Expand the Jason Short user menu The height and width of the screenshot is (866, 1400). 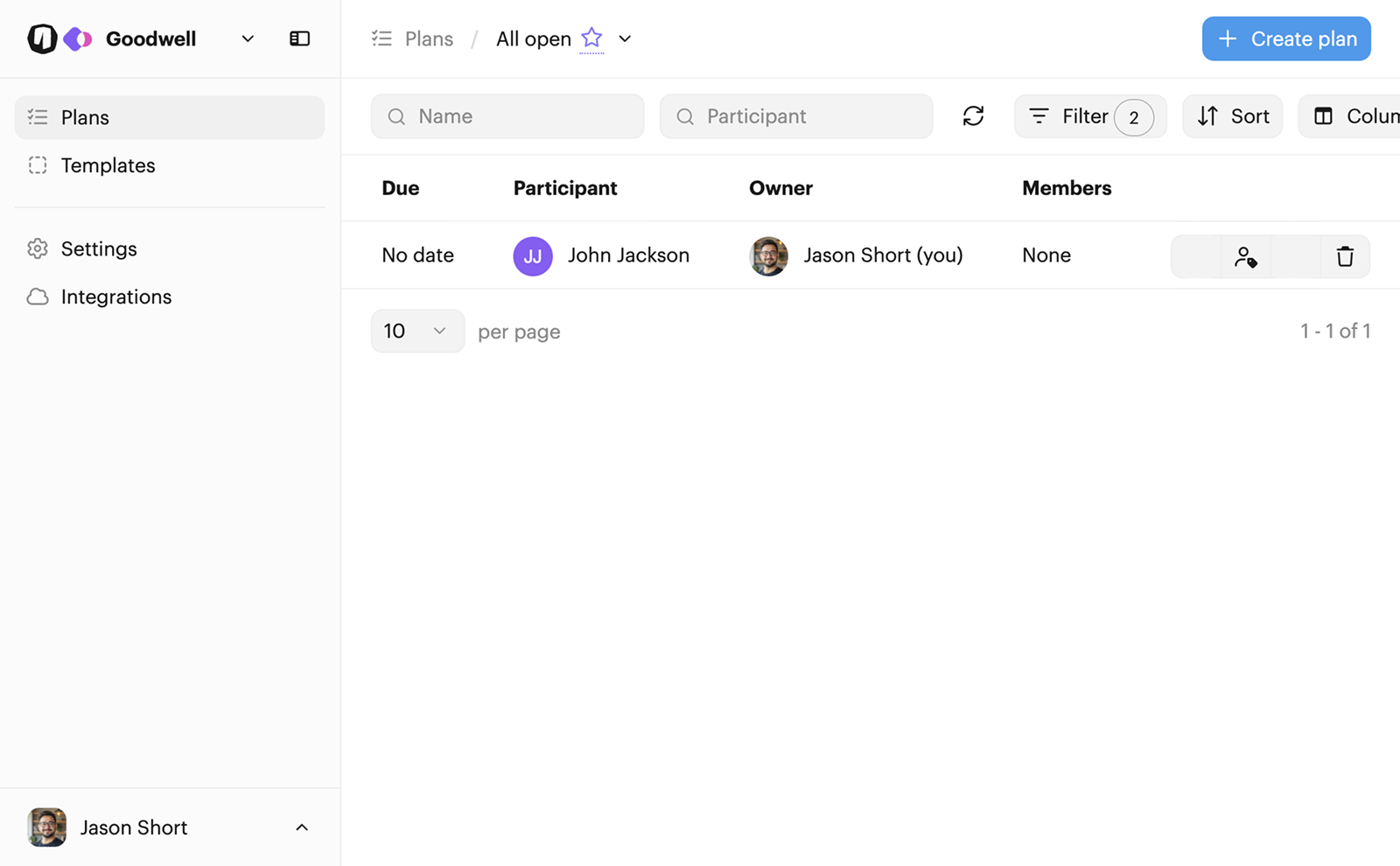point(301,828)
